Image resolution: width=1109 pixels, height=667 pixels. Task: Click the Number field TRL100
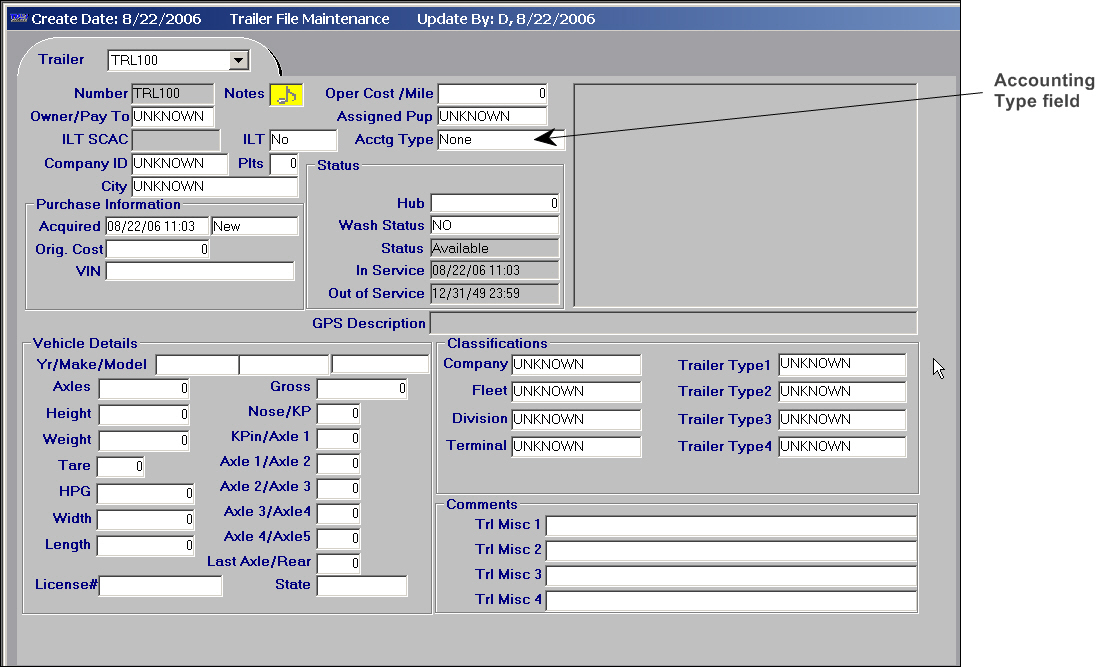pos(173,93)
